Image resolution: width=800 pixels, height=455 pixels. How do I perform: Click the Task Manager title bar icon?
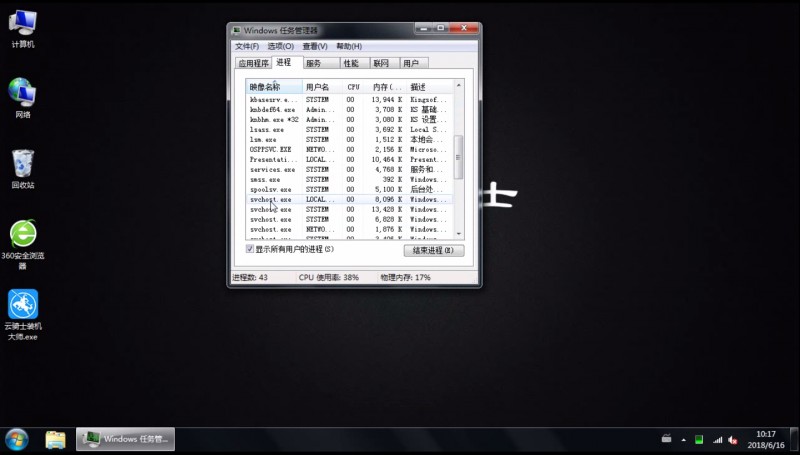(x=236, y=31)
